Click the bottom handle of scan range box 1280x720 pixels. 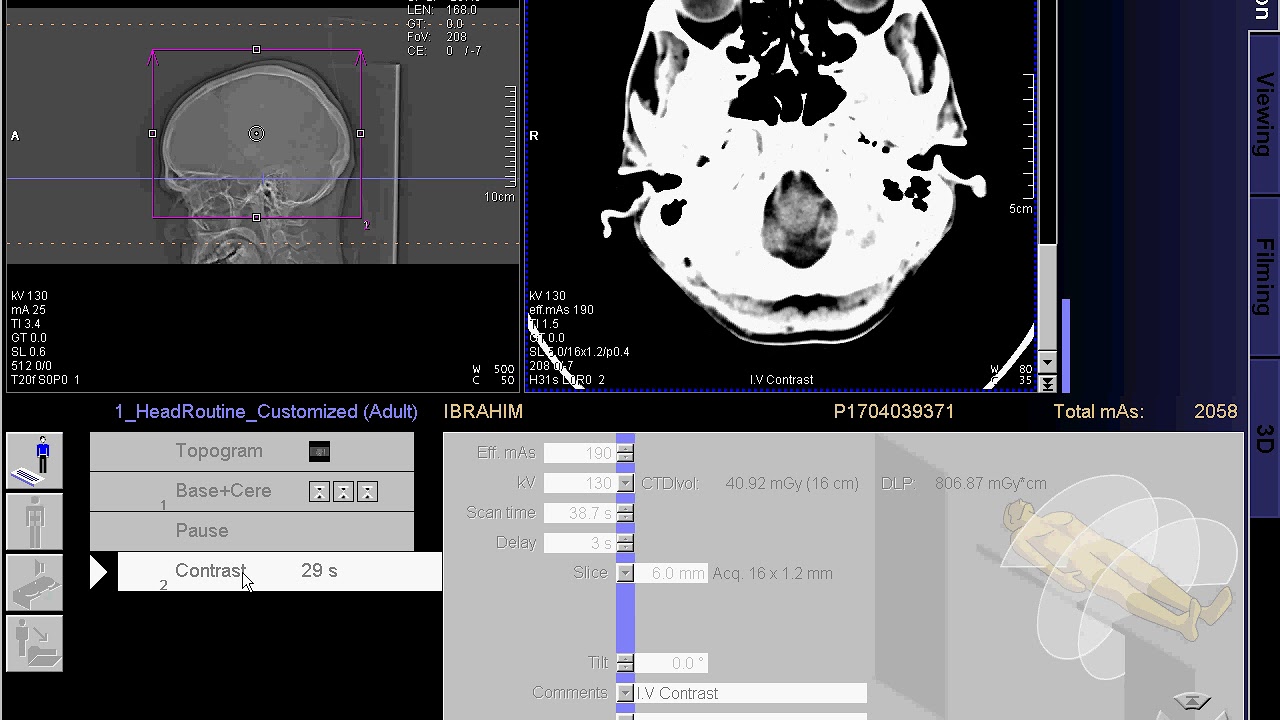point(257,217)
